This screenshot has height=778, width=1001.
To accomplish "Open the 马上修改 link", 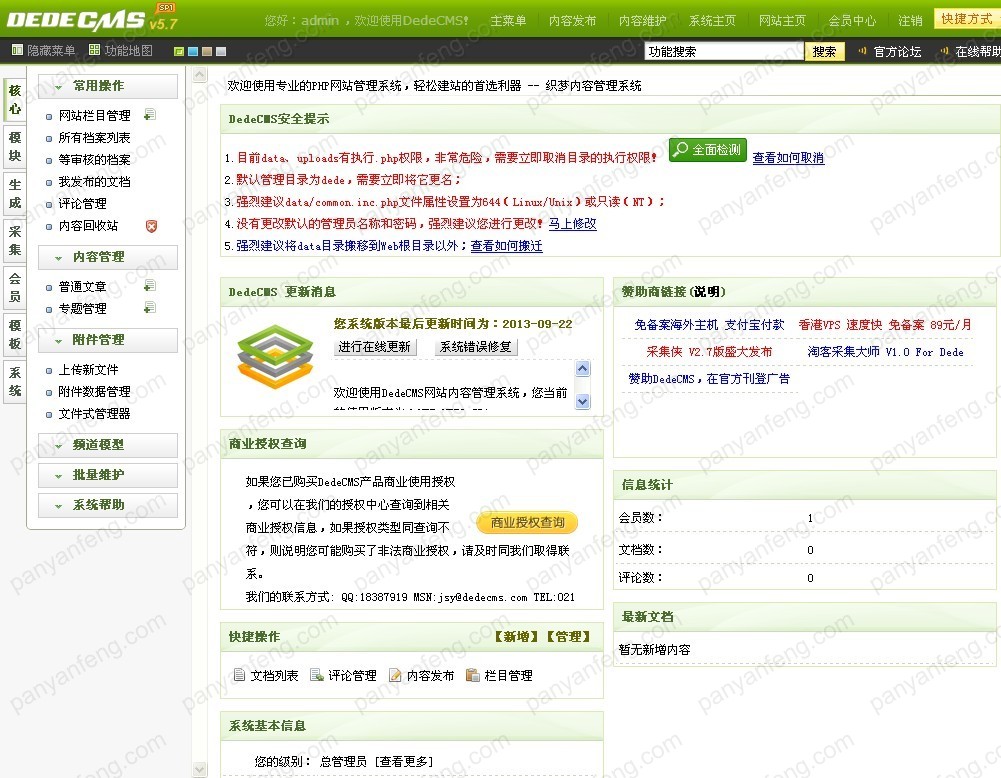I will [573, 223].
